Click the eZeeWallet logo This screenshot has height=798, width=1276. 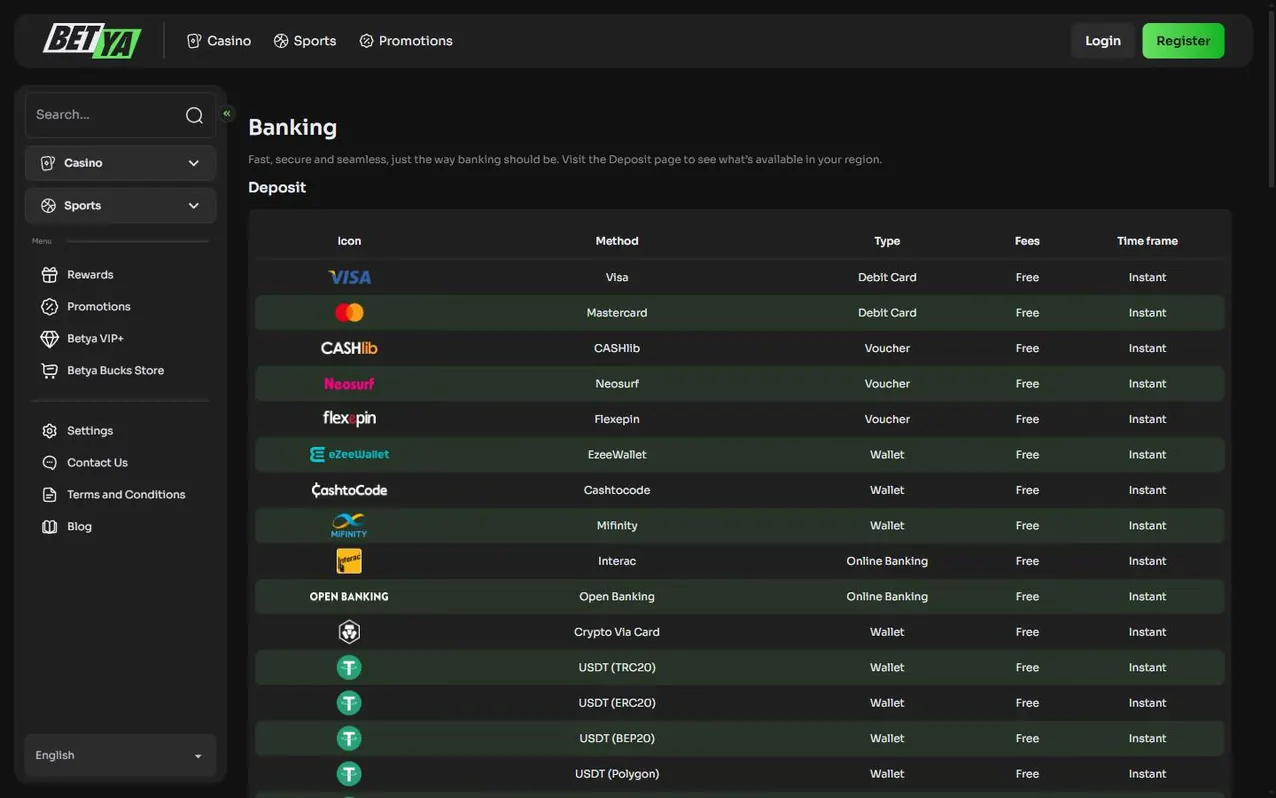[x=349, y=454]
